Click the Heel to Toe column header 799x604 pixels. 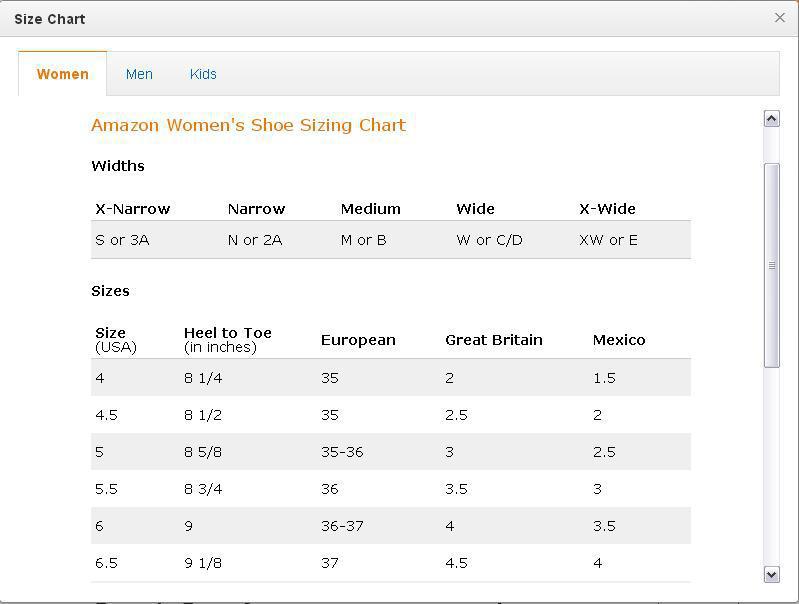click(228, 340)
